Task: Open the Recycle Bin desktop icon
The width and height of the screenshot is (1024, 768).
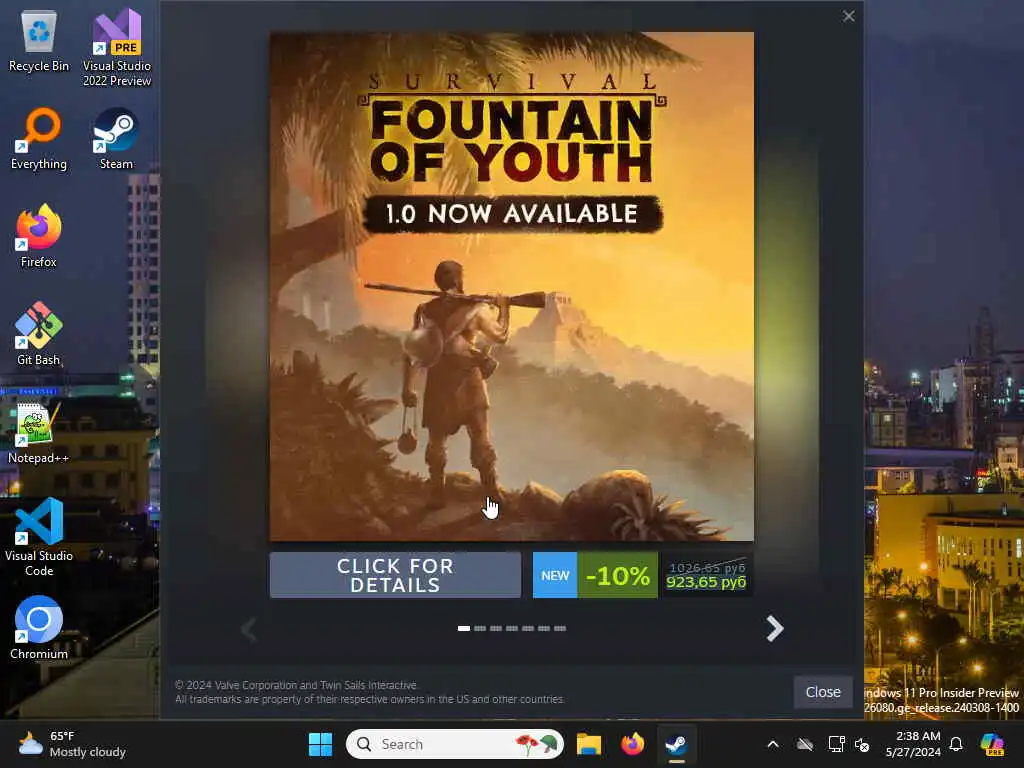Action: (39, 40)
